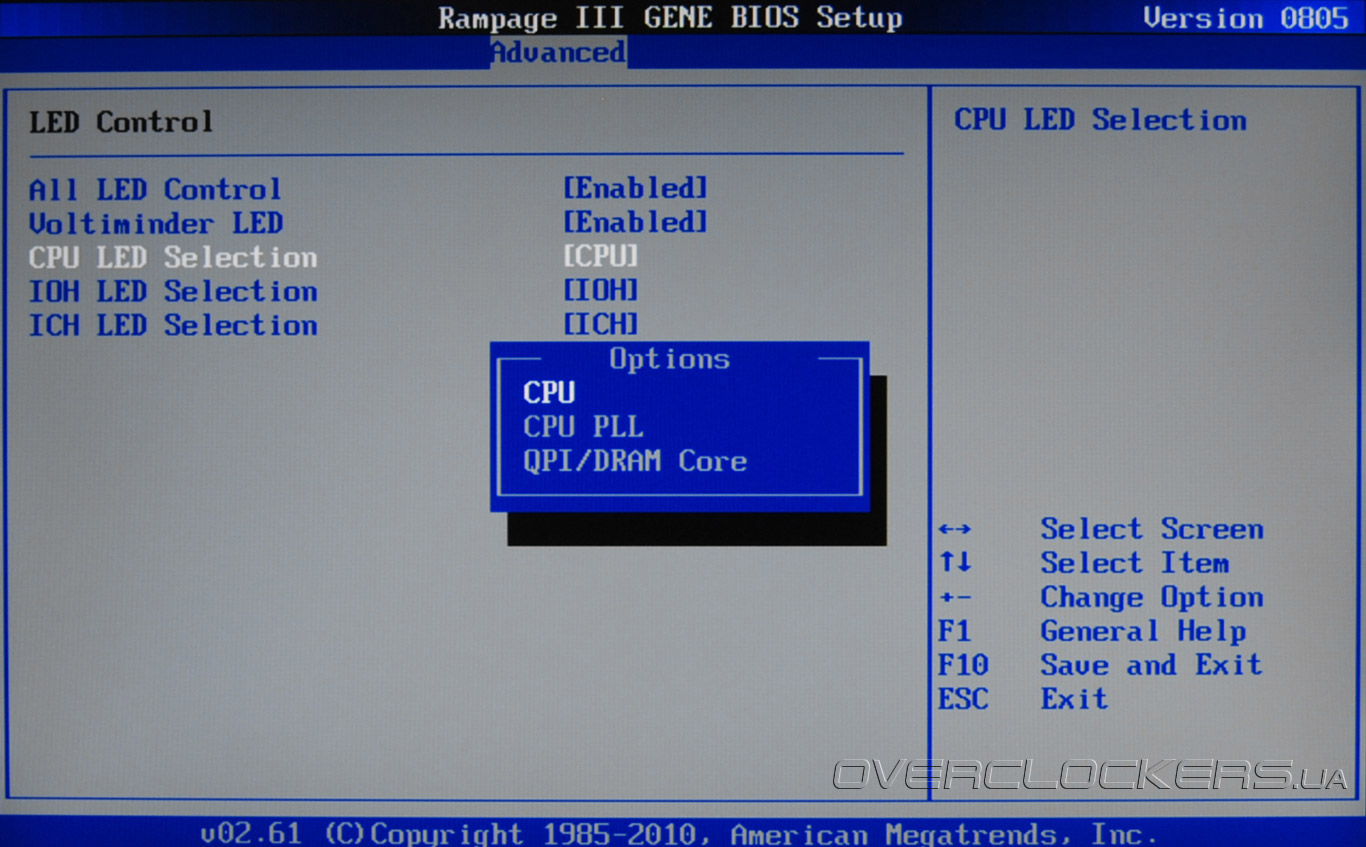Click the General Help hint
The image size is (1366, 847).
pyautogui.click(x=1143, y=631)
